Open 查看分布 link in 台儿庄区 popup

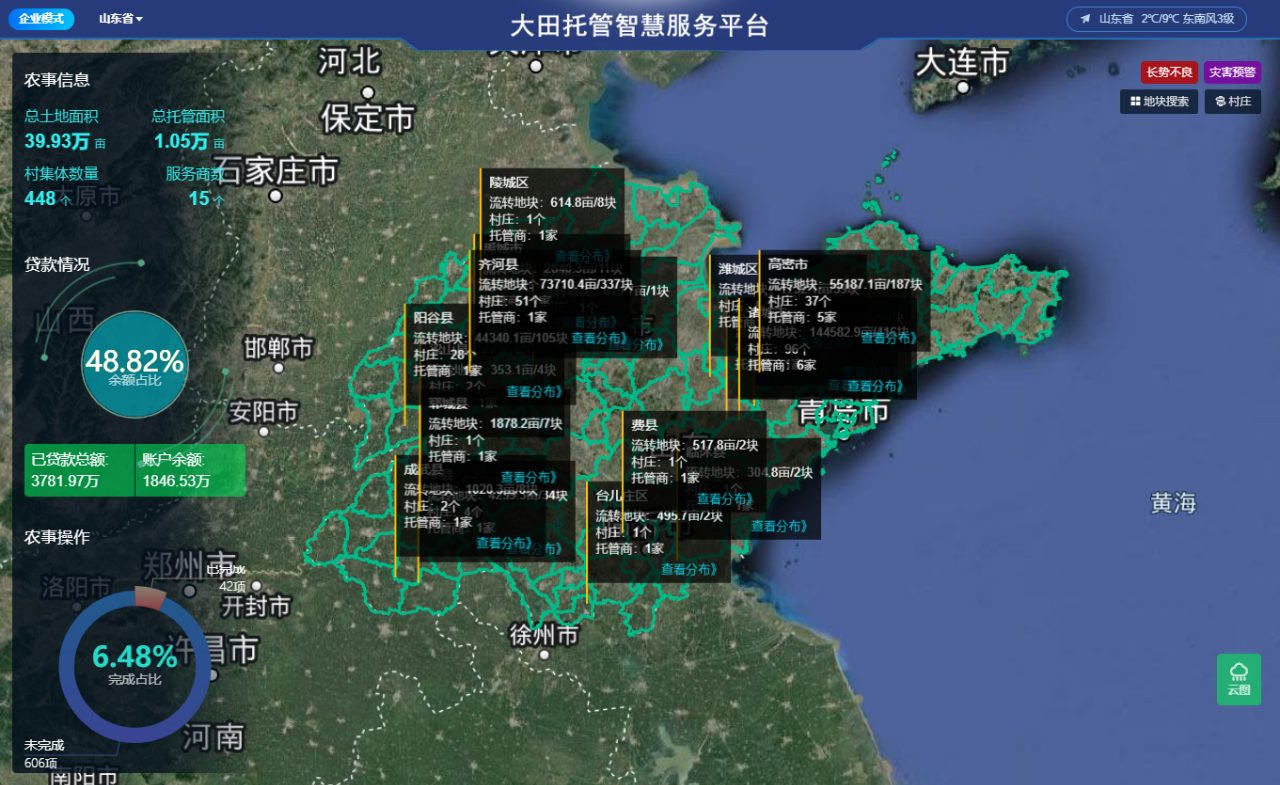click(689, 569)
